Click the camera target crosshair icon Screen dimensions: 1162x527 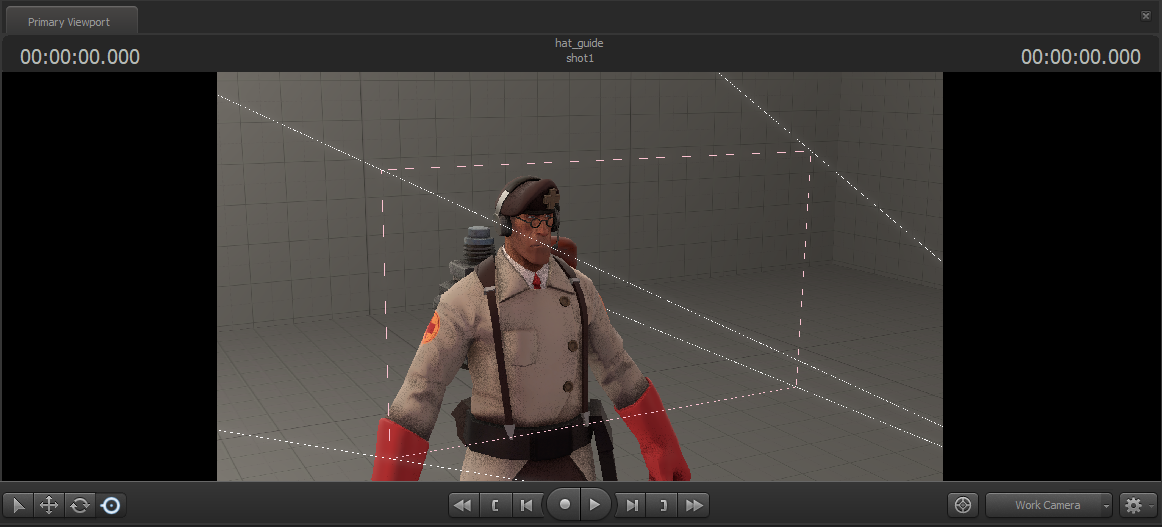click(x=963, y=506)
